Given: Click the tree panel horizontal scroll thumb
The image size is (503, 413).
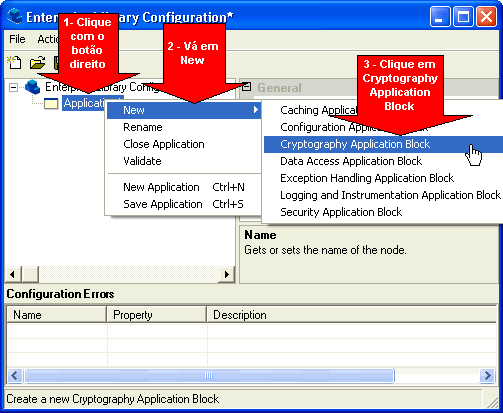Looking at the screenshot, I should [30, 275].
